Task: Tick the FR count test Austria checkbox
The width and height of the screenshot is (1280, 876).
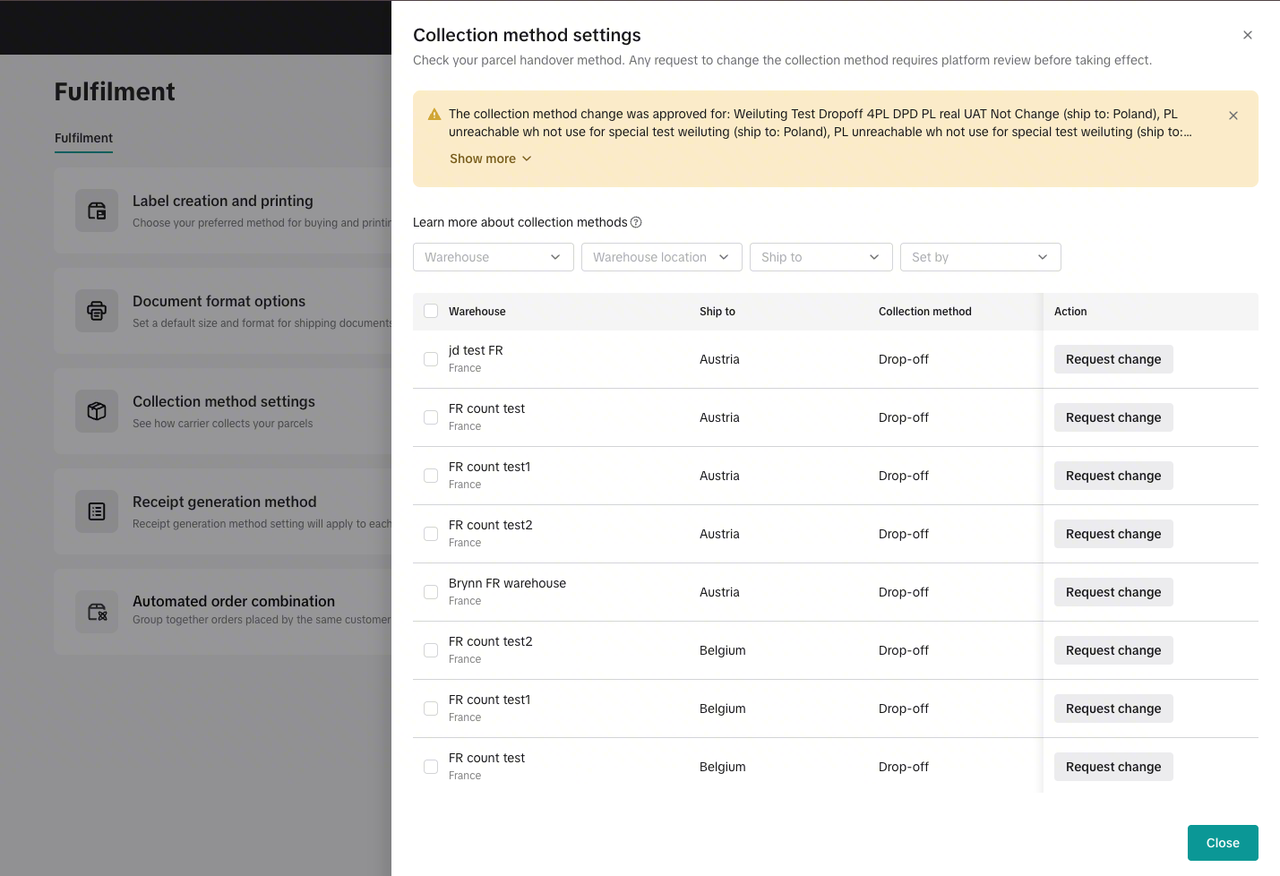Action: coord(431,417)
